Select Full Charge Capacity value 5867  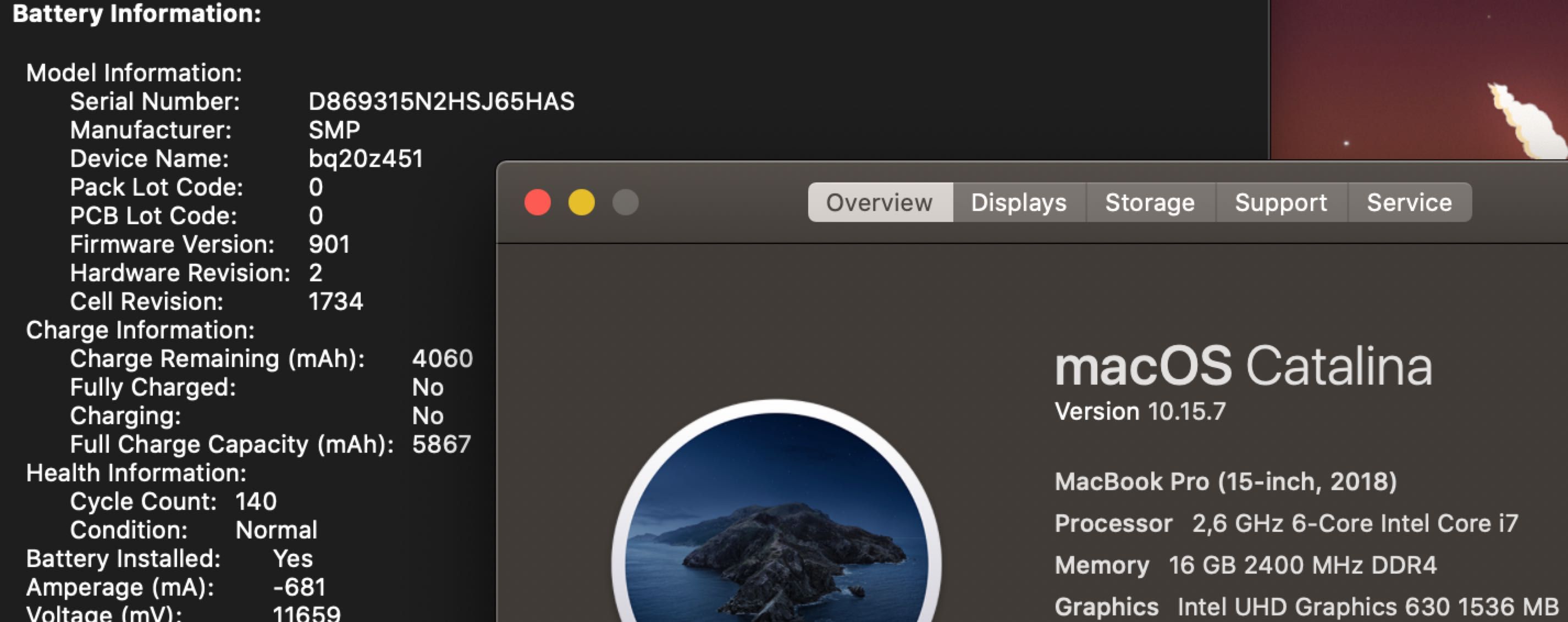coord(441,445)
